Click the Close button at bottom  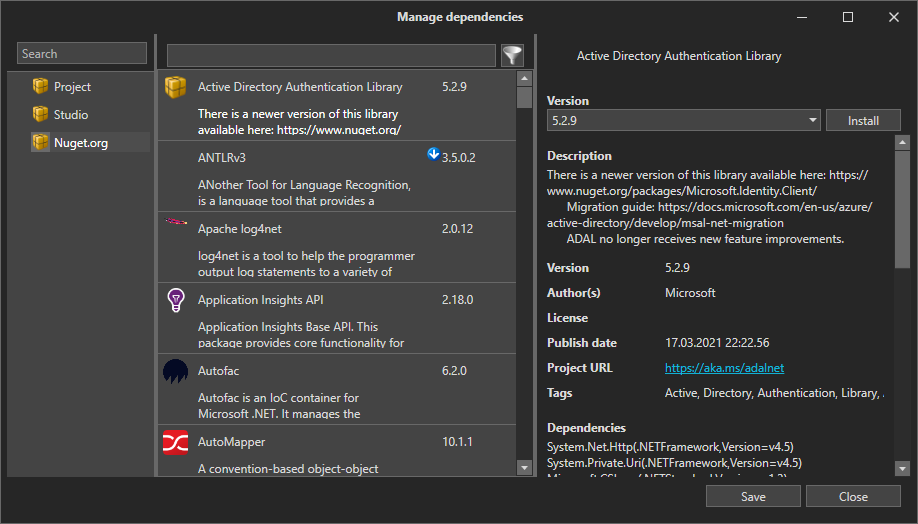coord(853,496)
